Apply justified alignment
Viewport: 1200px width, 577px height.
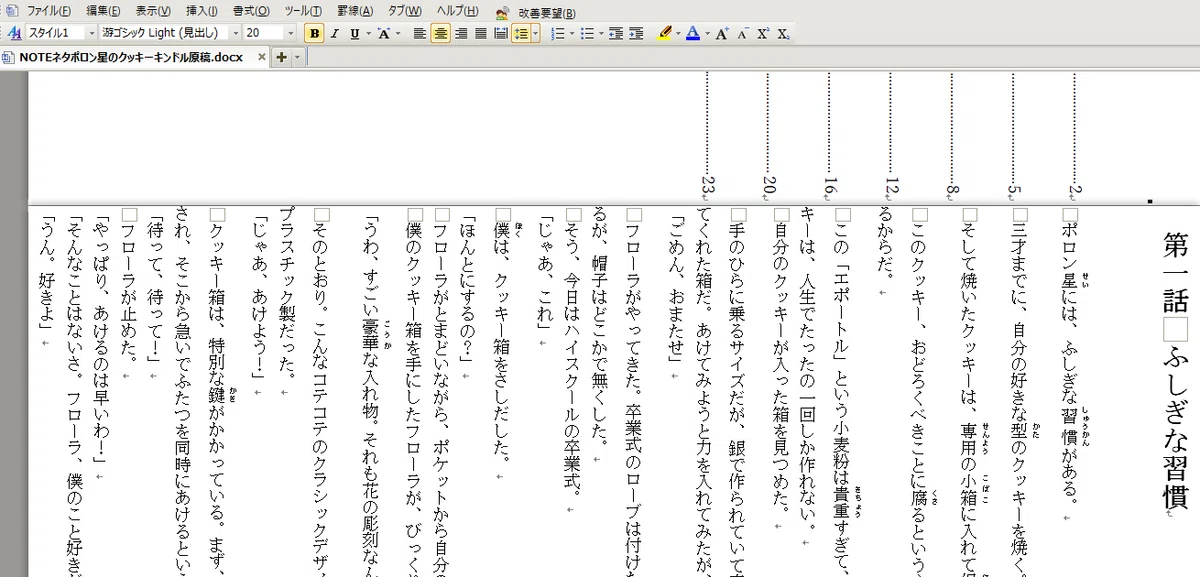point(480,33)
